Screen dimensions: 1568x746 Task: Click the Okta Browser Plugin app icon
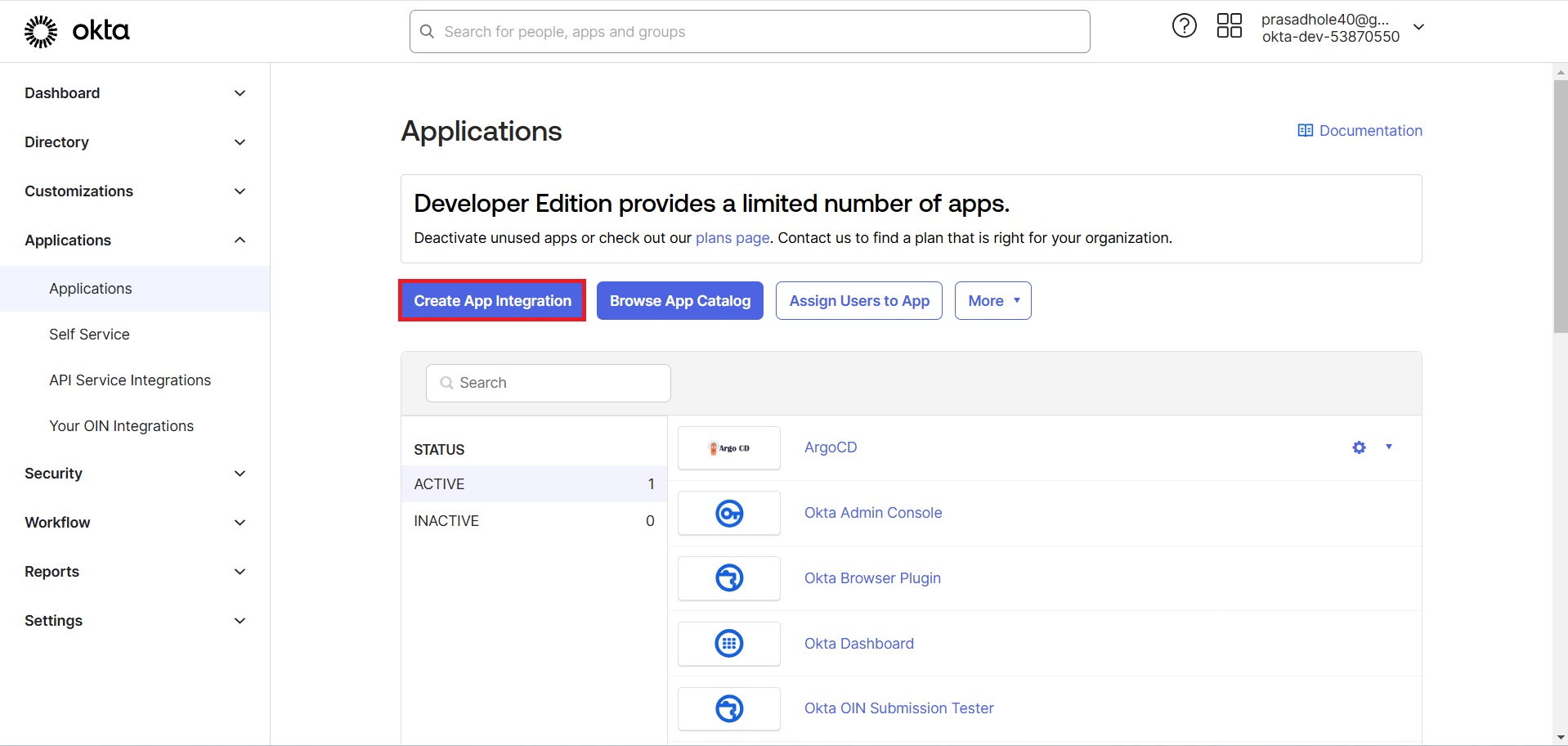[x=728, y=578]
